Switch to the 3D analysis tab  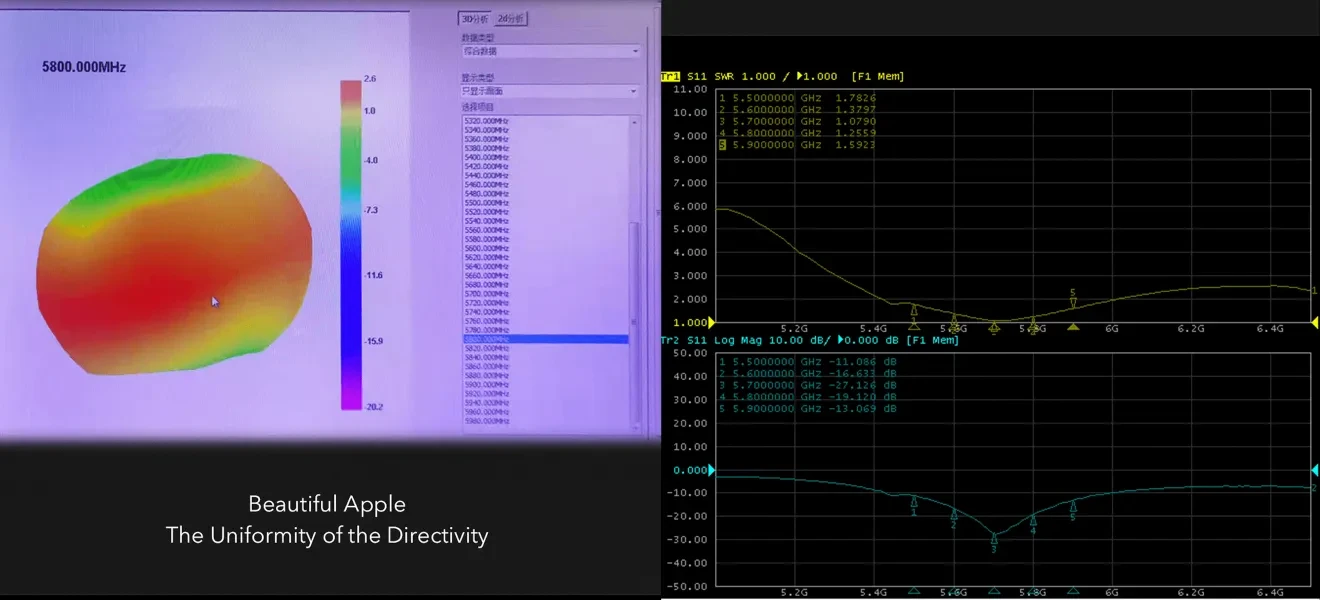pyautogui.click(x=474, y=18)
